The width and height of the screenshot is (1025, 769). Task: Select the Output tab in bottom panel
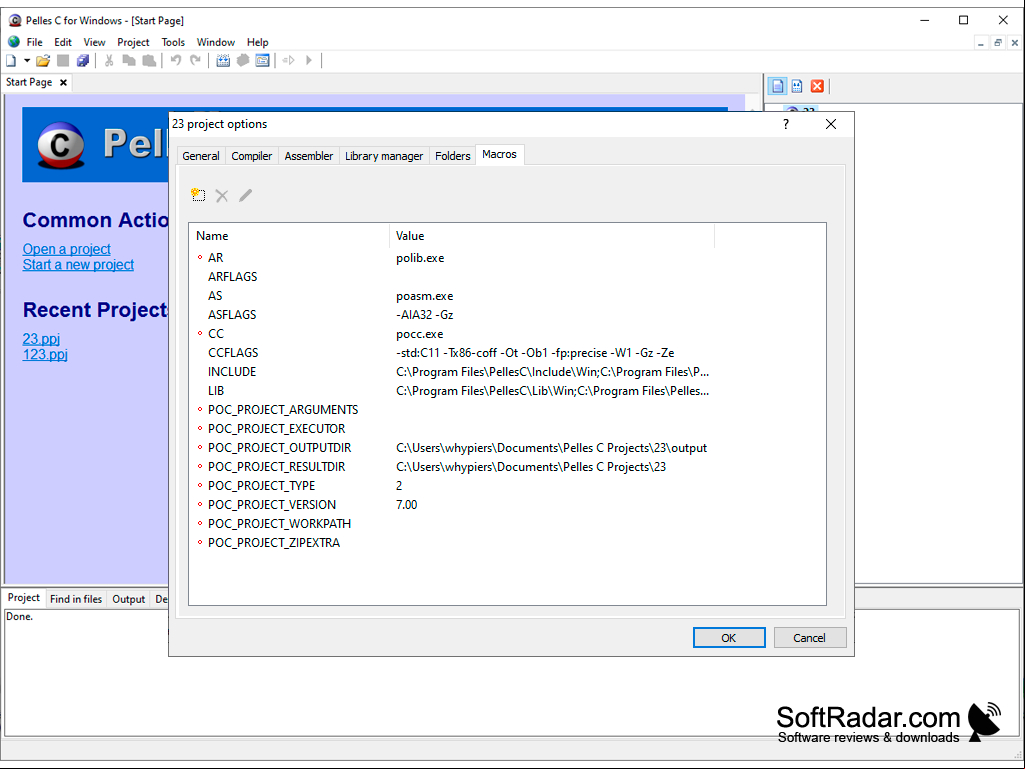click(x=129, y=599)
